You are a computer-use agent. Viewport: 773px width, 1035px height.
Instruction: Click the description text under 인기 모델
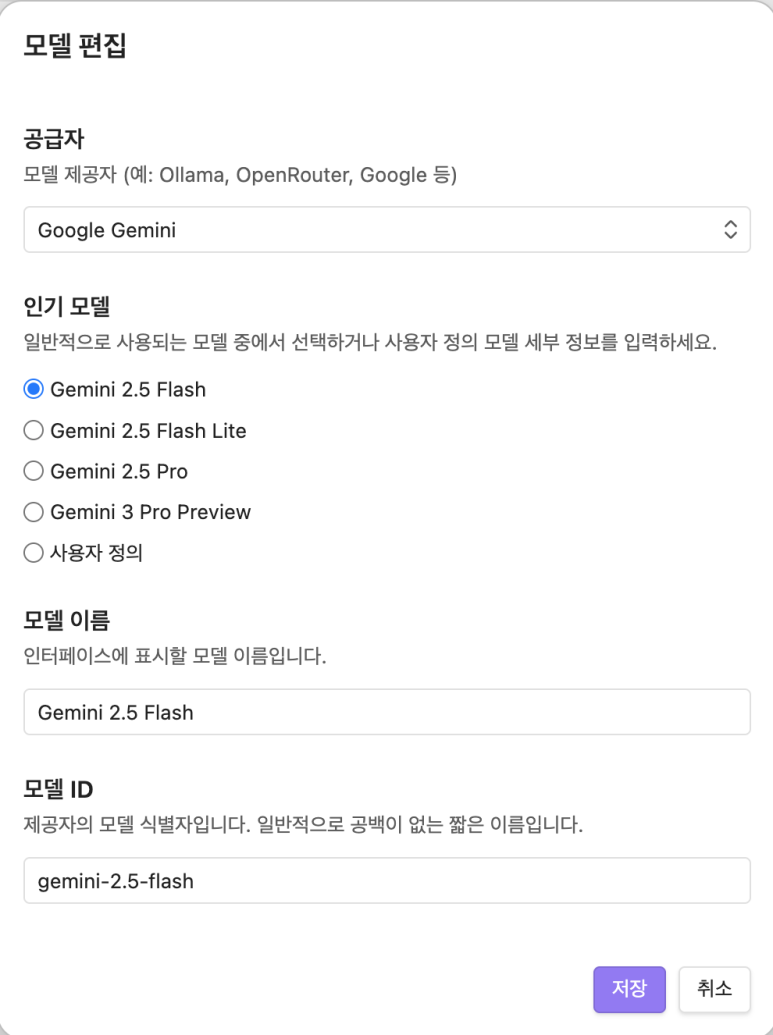pyautogui.click(x=370, y=342)
